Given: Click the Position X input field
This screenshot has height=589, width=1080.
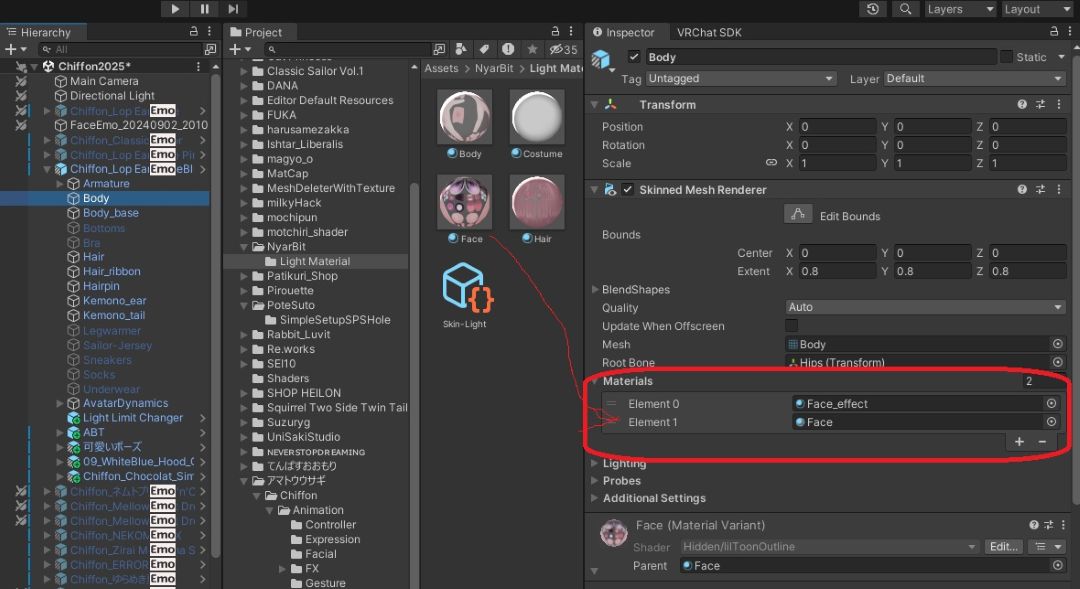Looking at the screenshot, I should (835, 126).
